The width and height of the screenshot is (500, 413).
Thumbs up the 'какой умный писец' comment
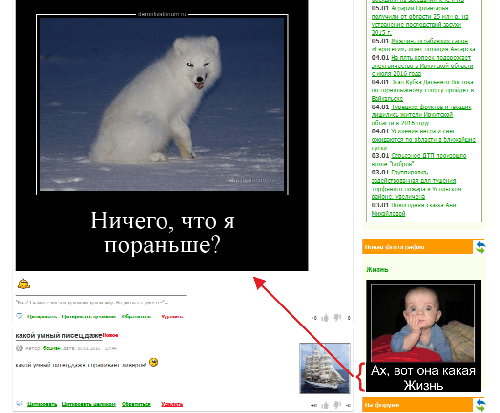pyautogui.click(x=325, y=405)
